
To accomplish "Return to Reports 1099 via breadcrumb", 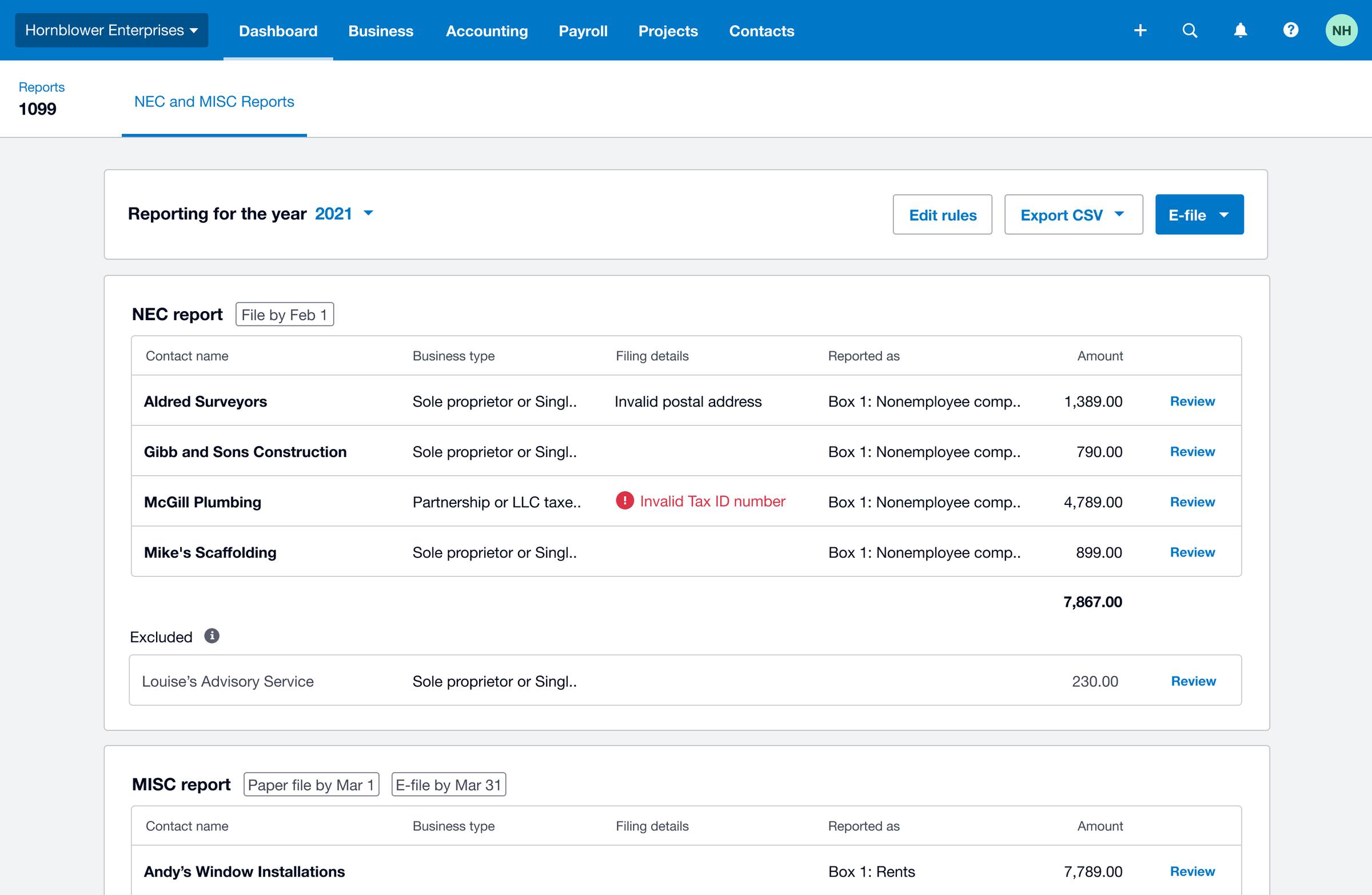I will click(x=41, y=86).
